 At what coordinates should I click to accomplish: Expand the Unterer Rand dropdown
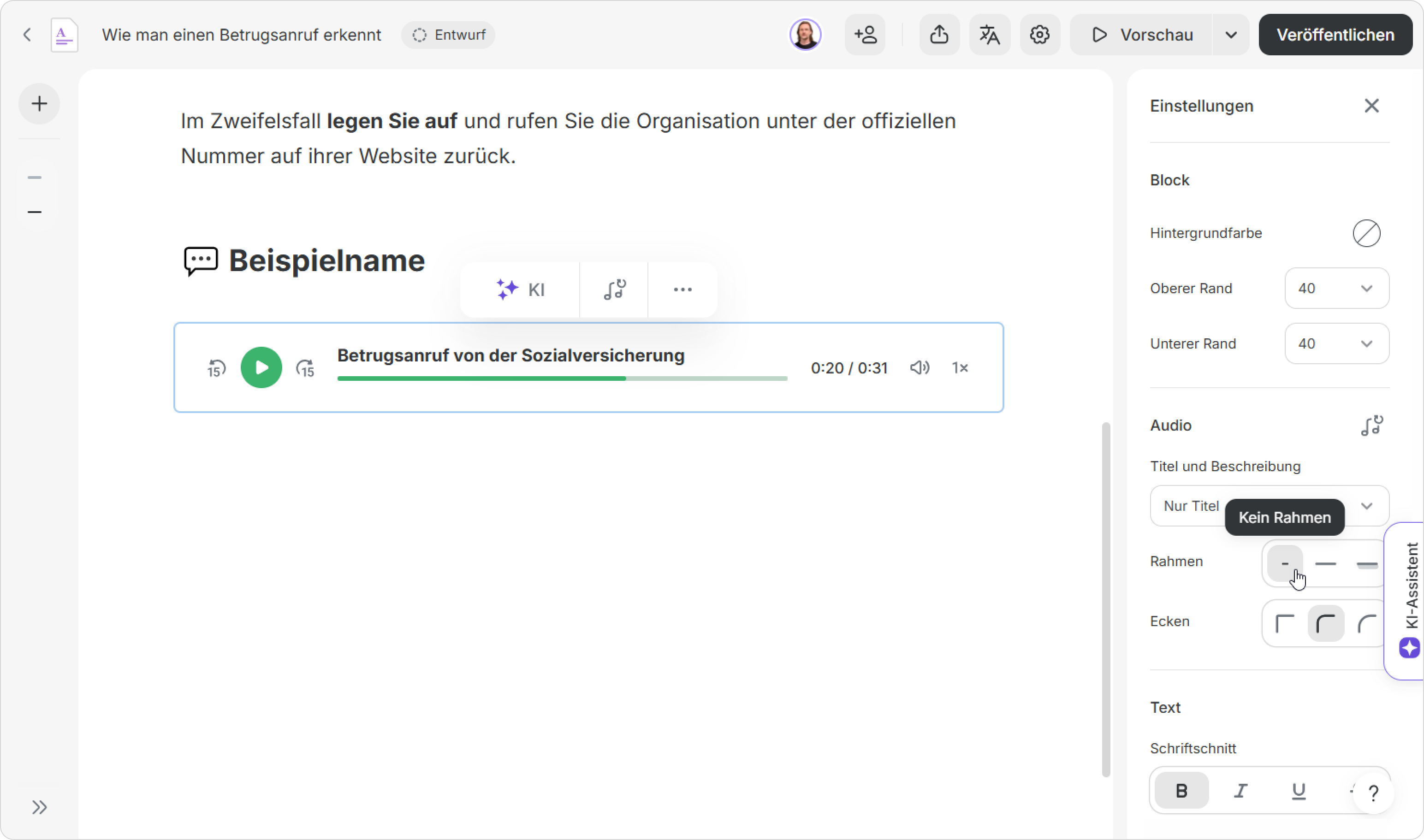[1336, 343]
